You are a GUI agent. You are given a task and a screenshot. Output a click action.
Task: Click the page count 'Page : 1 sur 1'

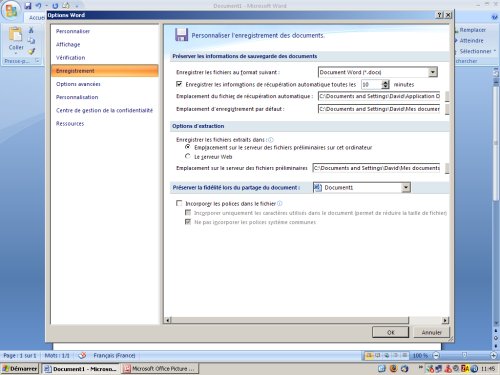pos(19,356)
